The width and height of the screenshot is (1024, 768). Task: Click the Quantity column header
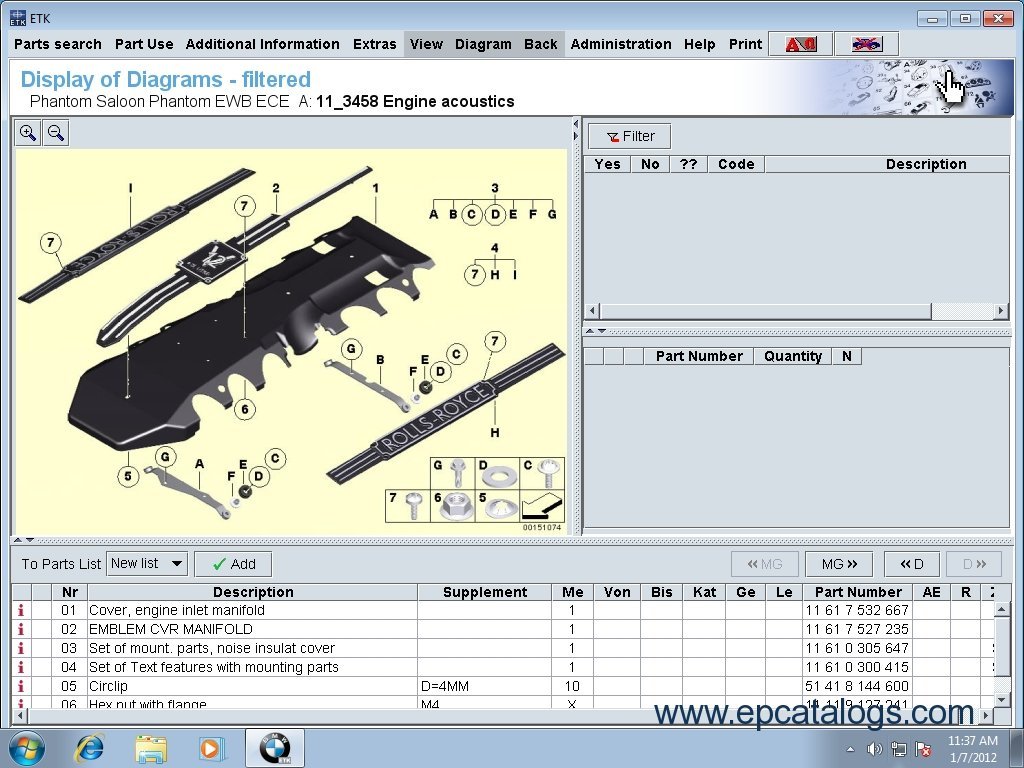[x=793, y=357]
